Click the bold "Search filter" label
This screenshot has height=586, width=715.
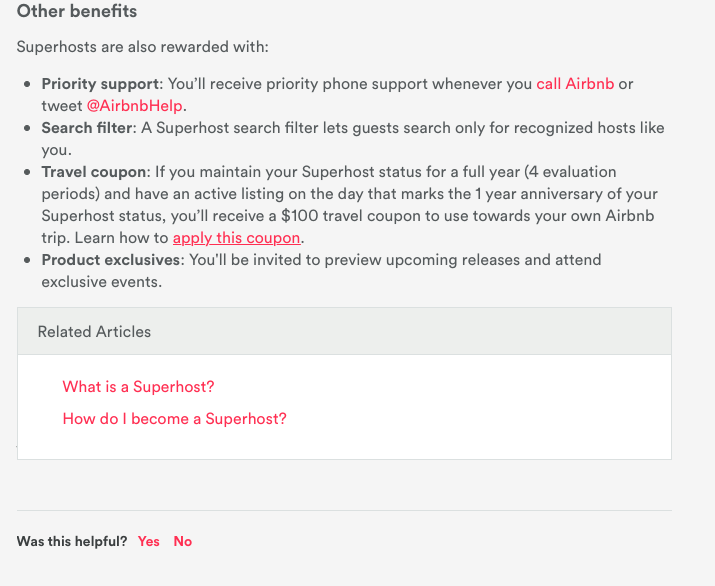tap(87, 128)
